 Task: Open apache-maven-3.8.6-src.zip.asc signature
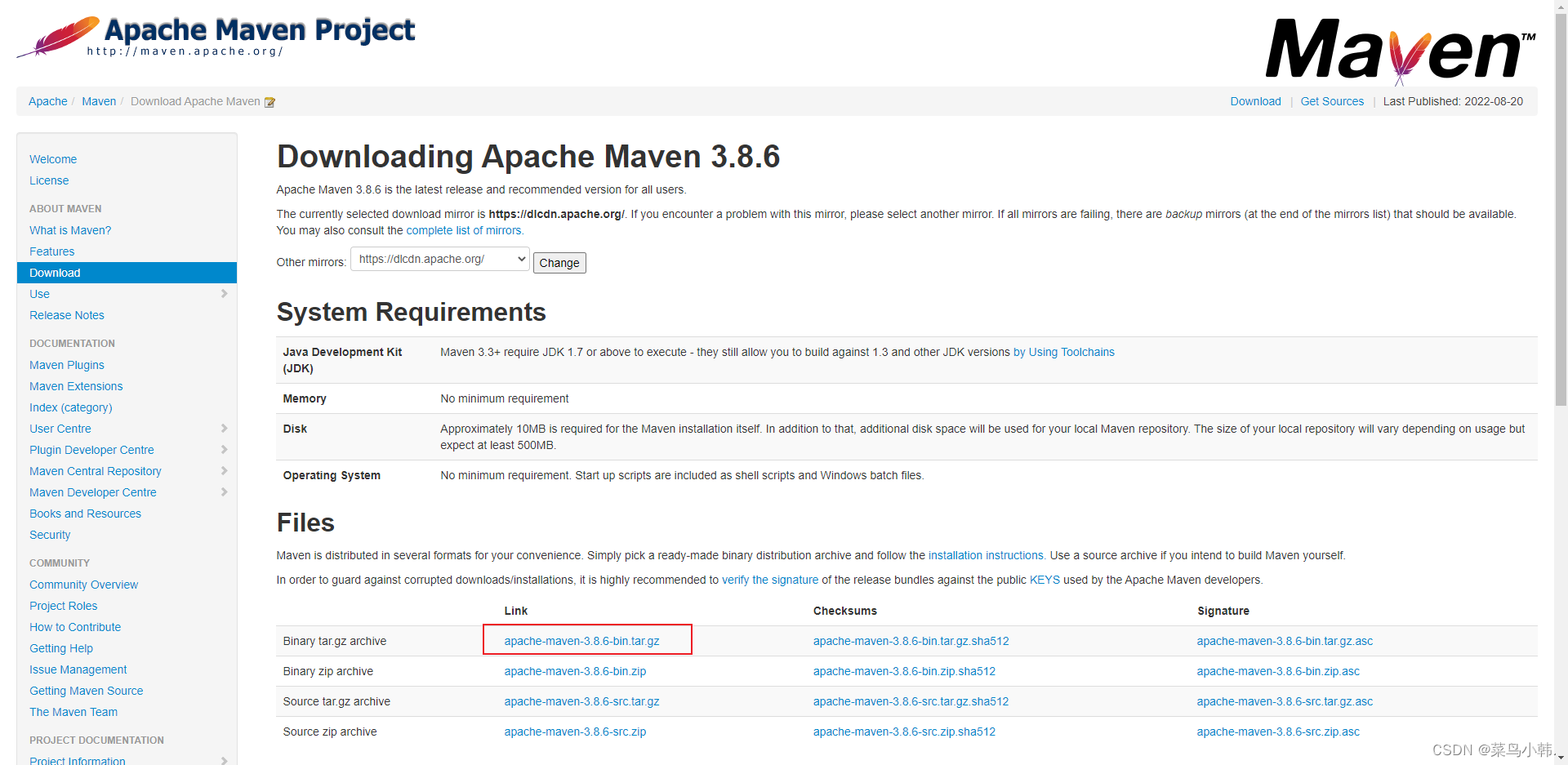pos(1278,732)
